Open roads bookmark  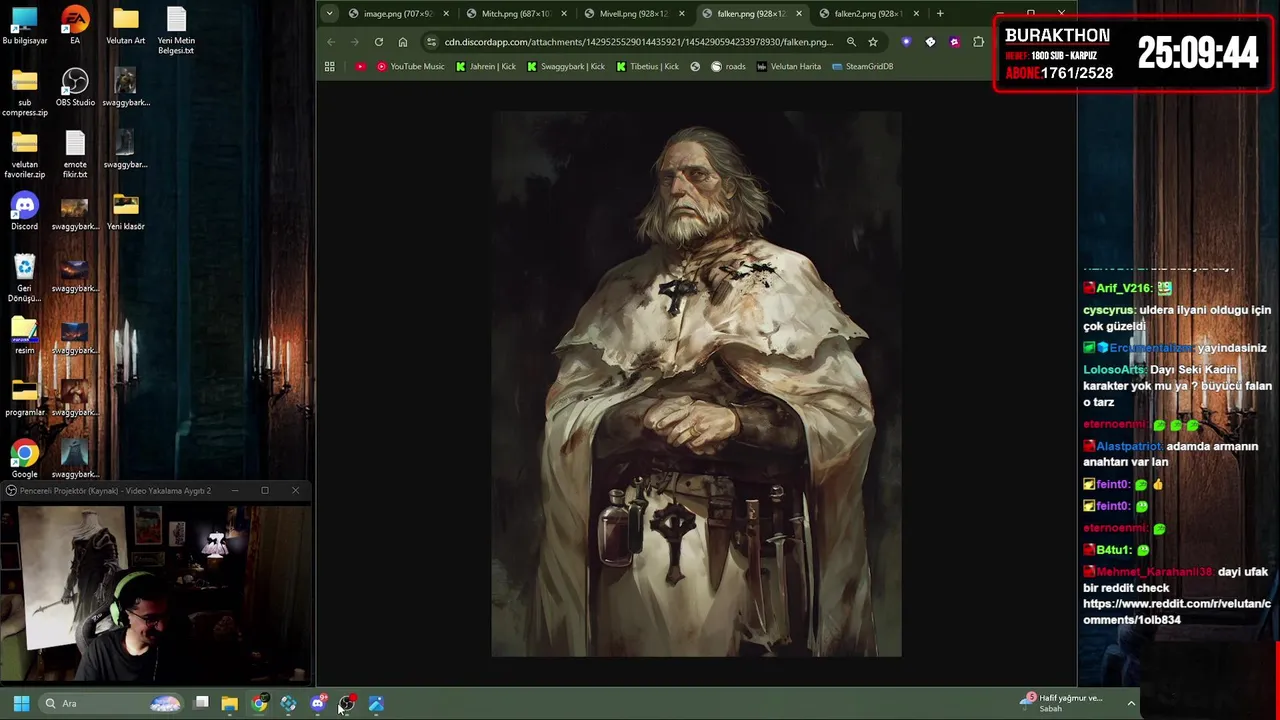728,66
